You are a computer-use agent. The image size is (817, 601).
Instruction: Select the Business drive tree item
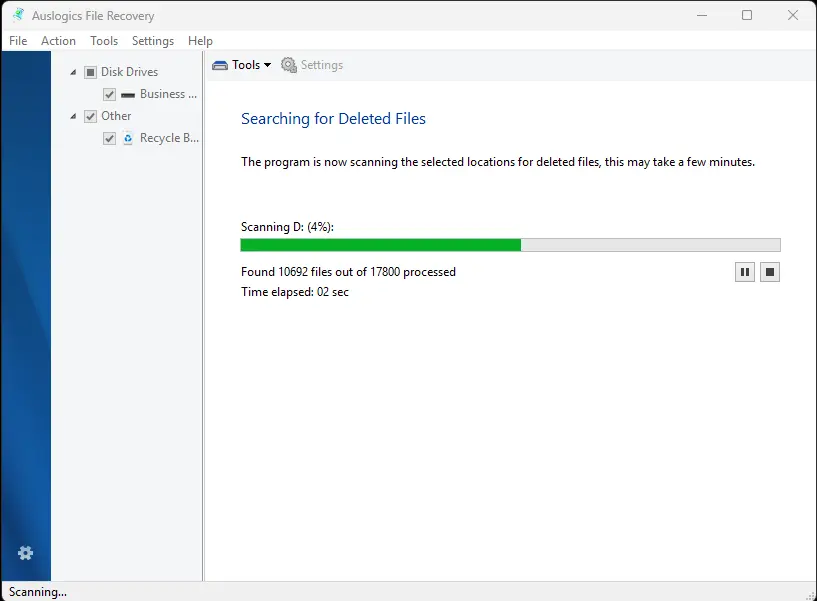tap(168, 94)
